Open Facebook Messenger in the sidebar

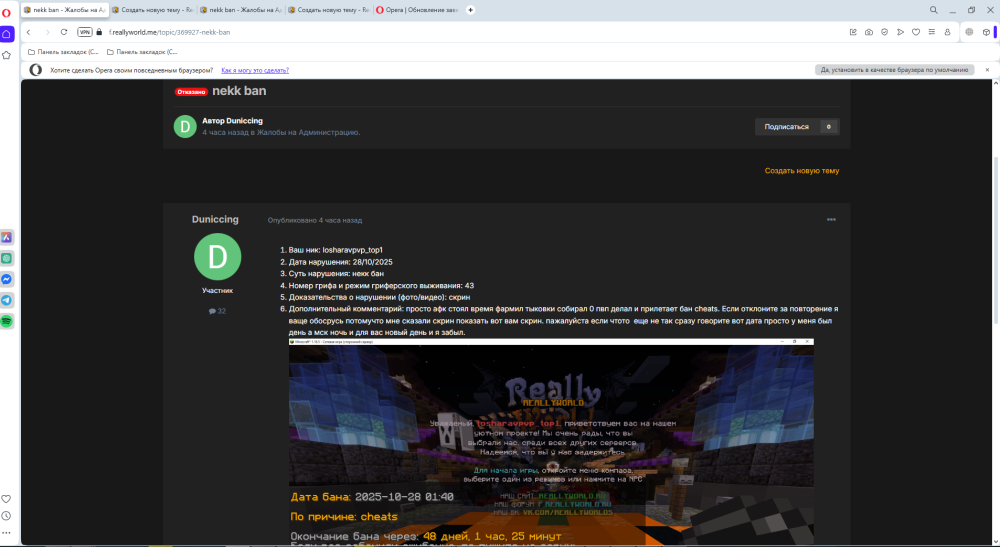coord(6,279)
